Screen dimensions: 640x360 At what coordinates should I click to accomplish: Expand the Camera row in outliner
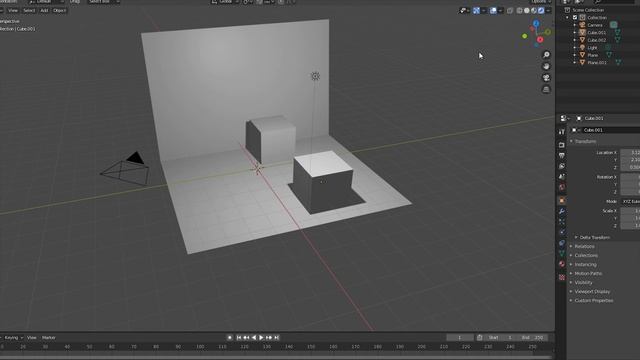(x=575, y=25)
